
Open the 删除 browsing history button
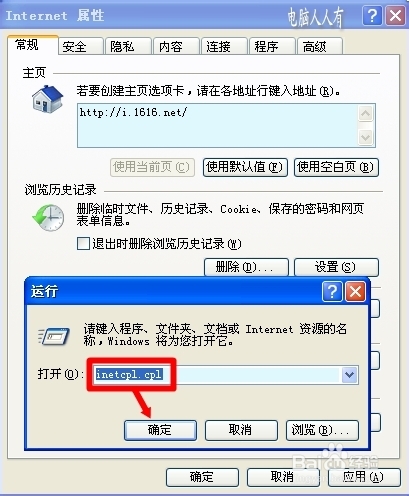click(246, 267)
